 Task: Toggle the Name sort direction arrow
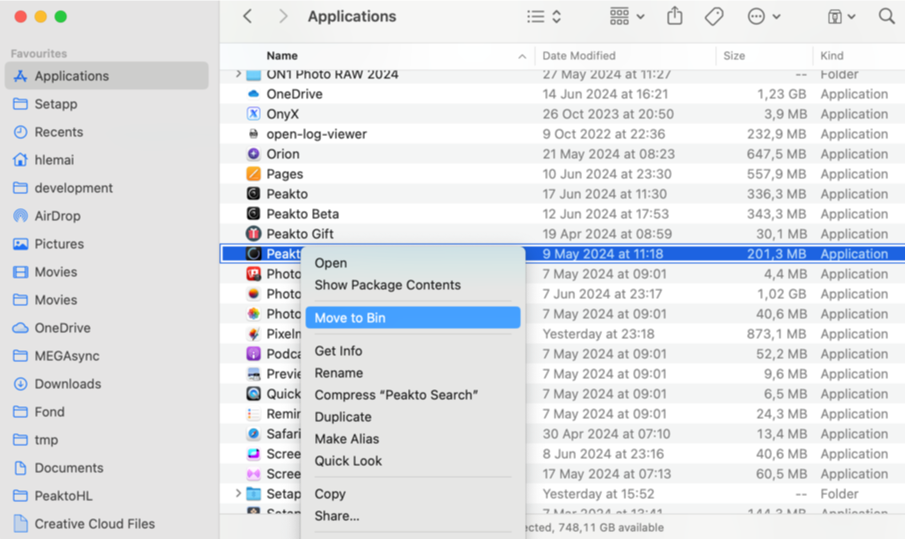522,57
